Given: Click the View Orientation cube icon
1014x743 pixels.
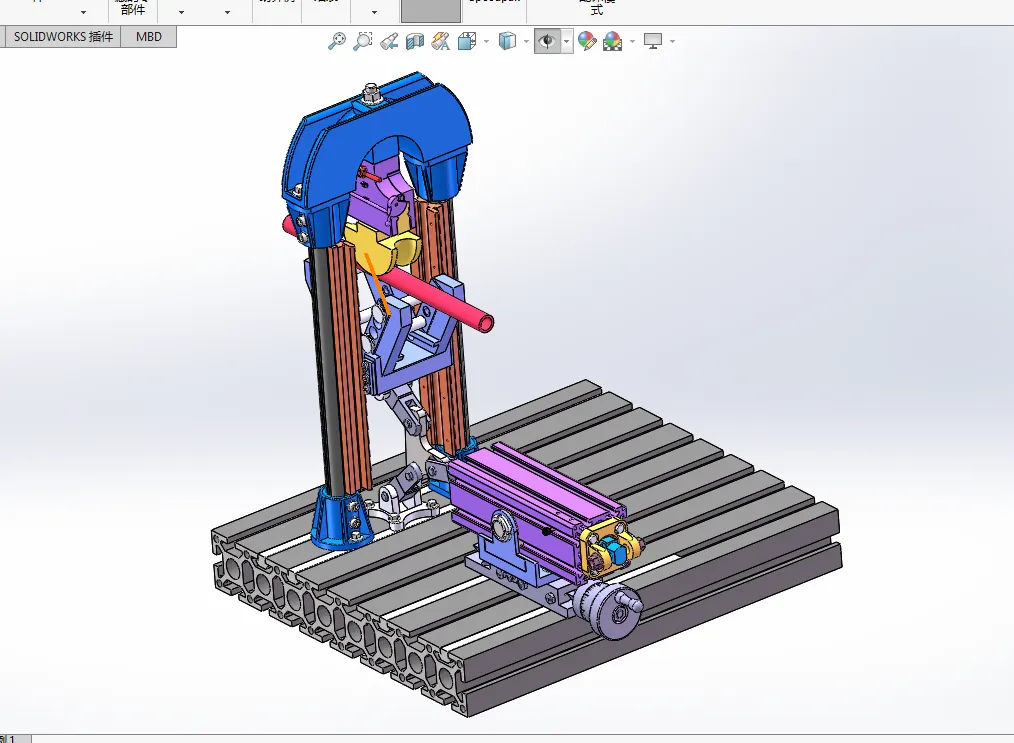Looking at the screenshot, I should (467, 41).
